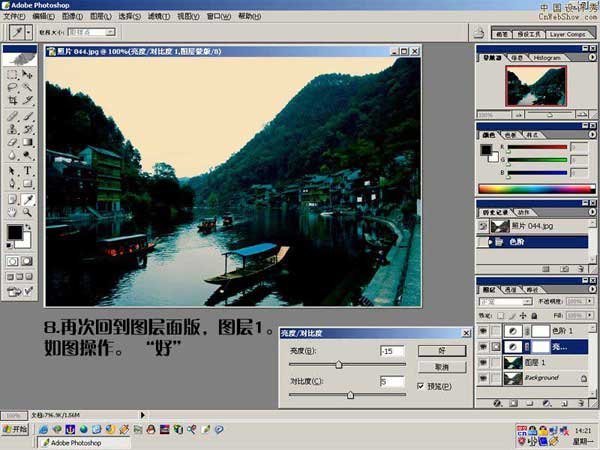This screenshot has width=600, height=450.
Task: Open the Navigator panel flyout menu arrow
Action: pos(592,57)
